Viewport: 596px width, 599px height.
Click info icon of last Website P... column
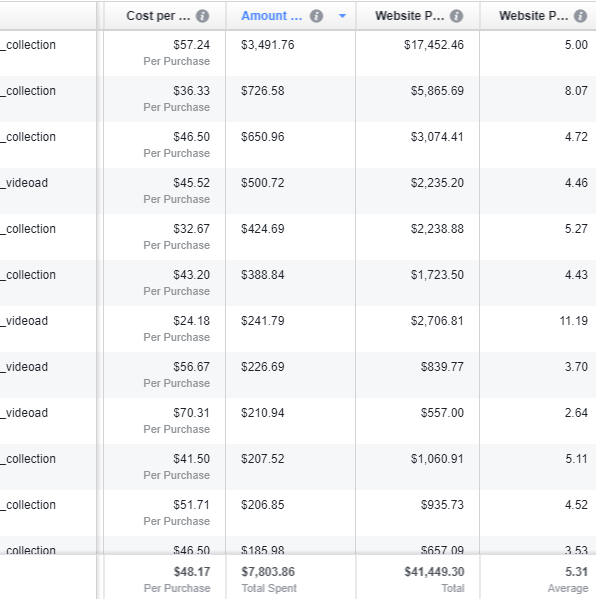pos(581,16)
